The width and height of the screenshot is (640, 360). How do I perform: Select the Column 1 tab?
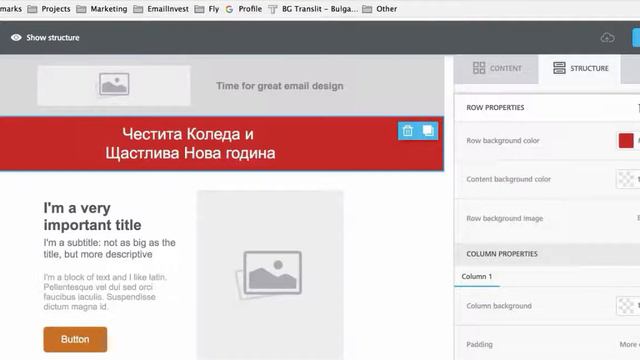coord(477,276)
